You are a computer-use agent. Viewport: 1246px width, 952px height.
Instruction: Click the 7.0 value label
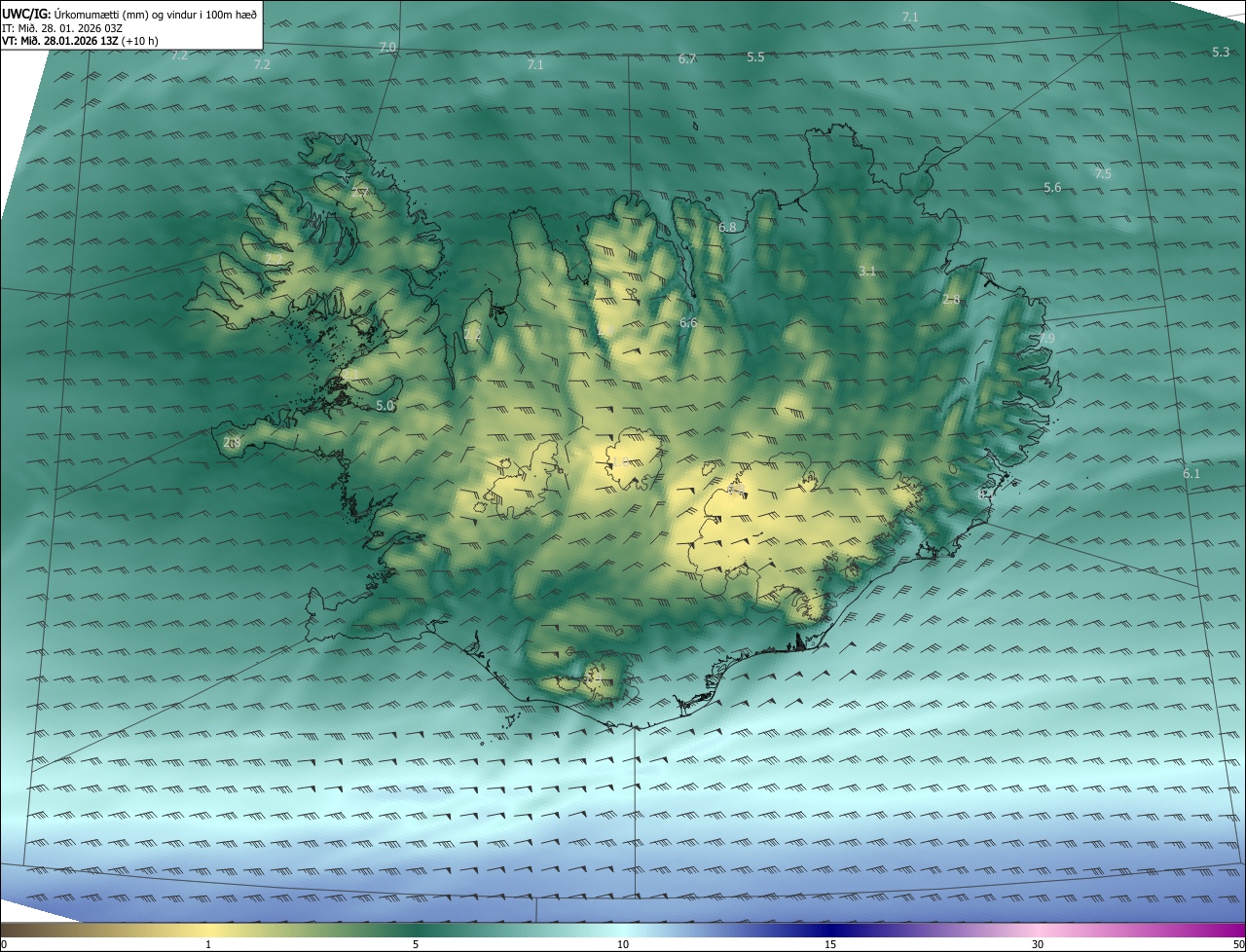(387, 48)
